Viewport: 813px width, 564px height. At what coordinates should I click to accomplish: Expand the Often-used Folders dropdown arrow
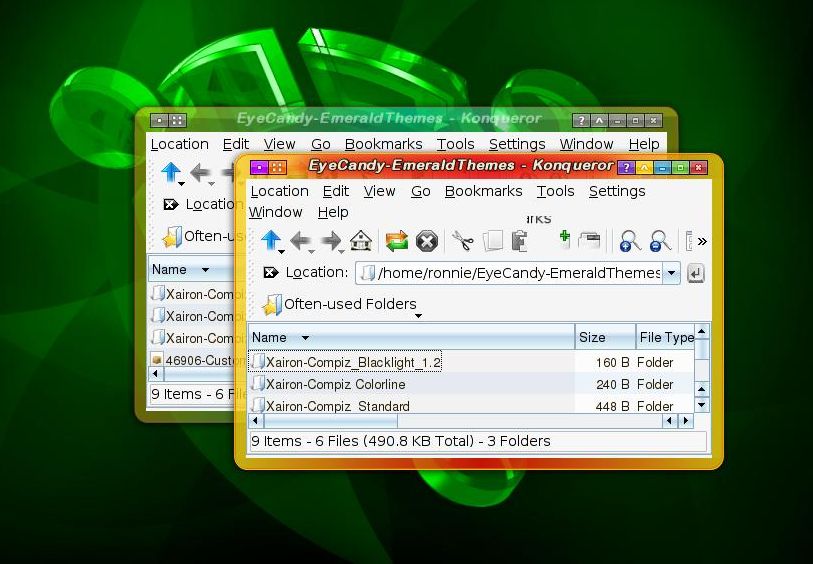tap(418, 316)
